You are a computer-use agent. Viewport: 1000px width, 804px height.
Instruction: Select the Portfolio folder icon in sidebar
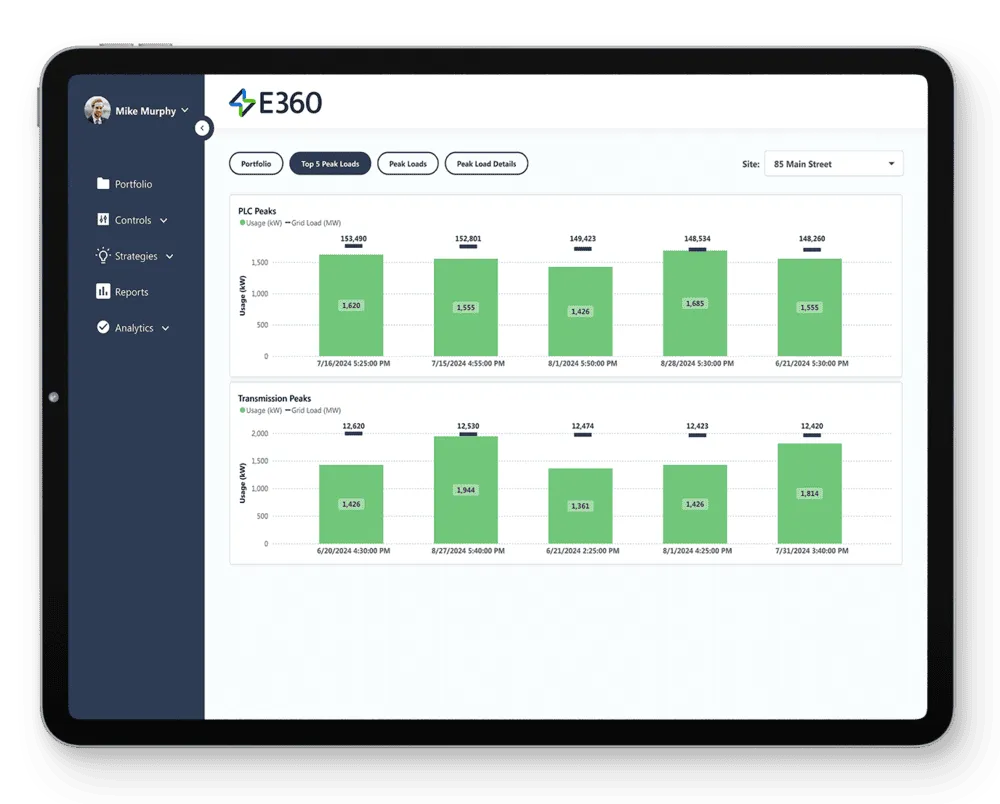104,183
